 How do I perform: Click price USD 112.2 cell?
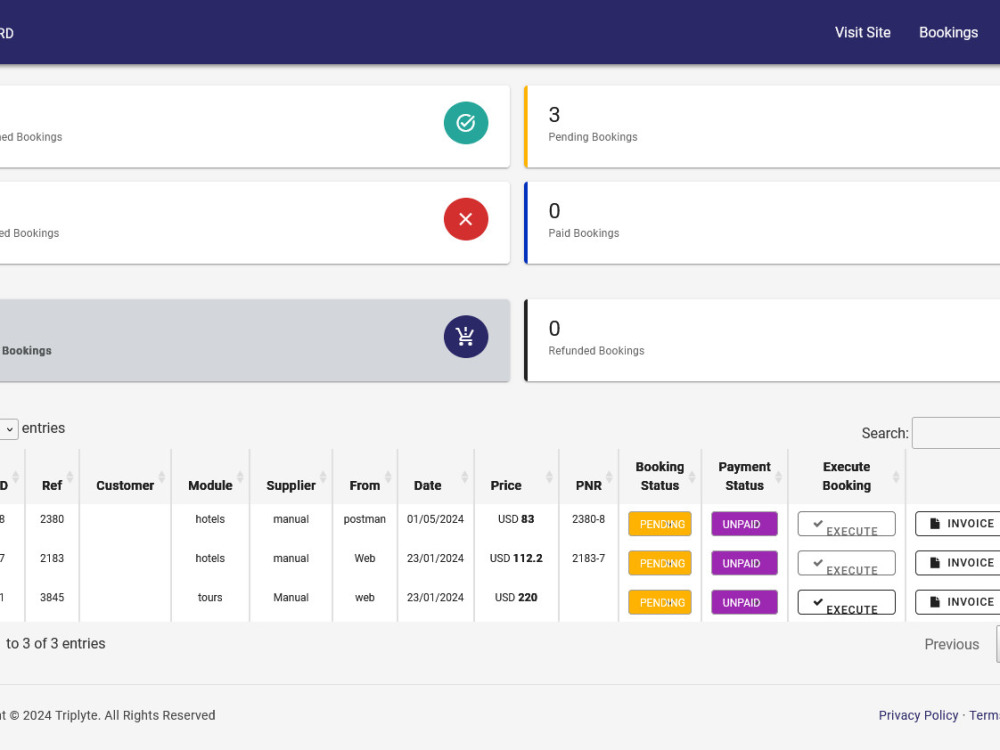click(516, 558)
